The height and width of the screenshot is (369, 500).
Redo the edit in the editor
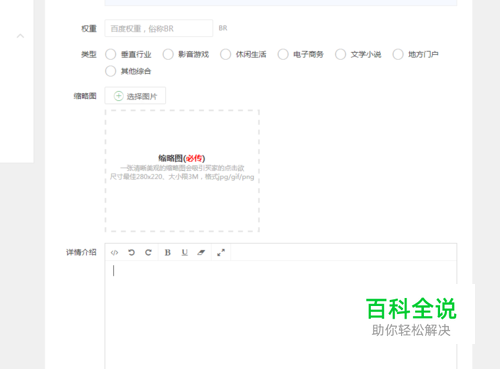pos(148,253)
